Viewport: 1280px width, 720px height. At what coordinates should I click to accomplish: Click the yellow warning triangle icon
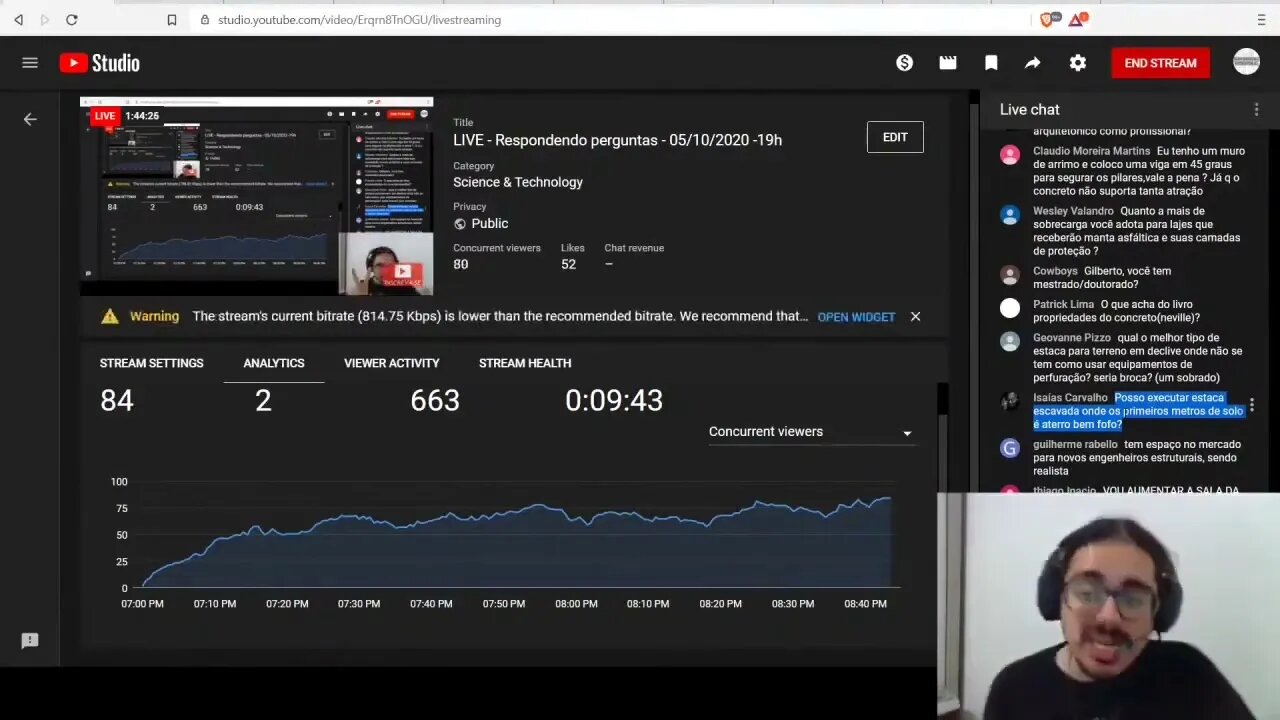(110, 316)
